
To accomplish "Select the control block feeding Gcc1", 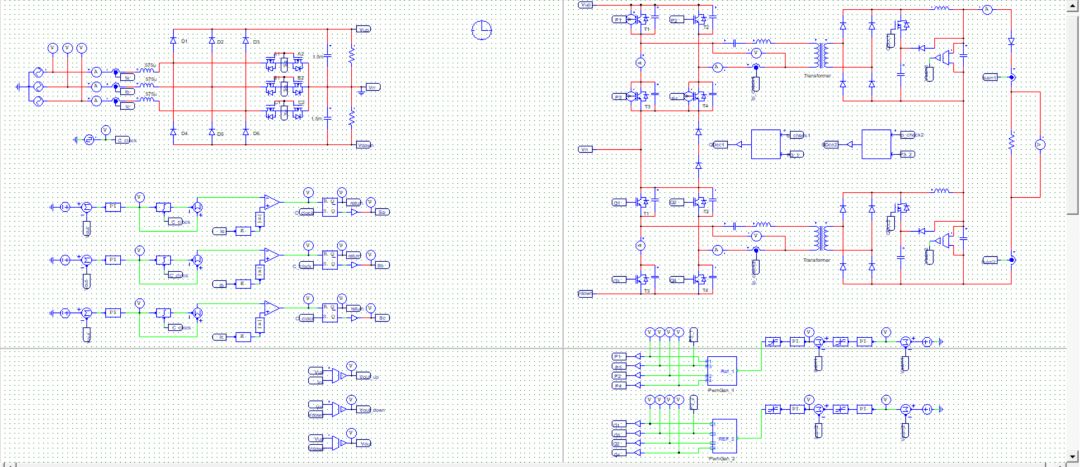I will point(765,144).
